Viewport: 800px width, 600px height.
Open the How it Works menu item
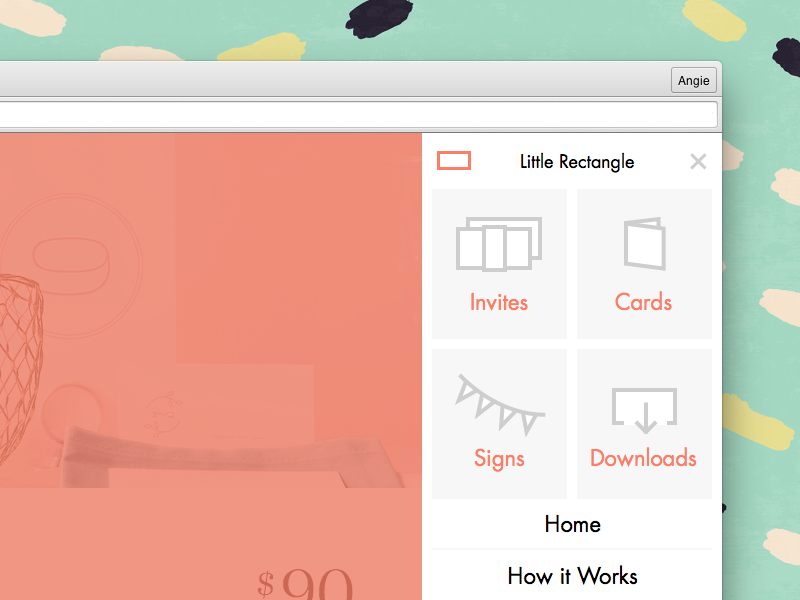(572, 576)
